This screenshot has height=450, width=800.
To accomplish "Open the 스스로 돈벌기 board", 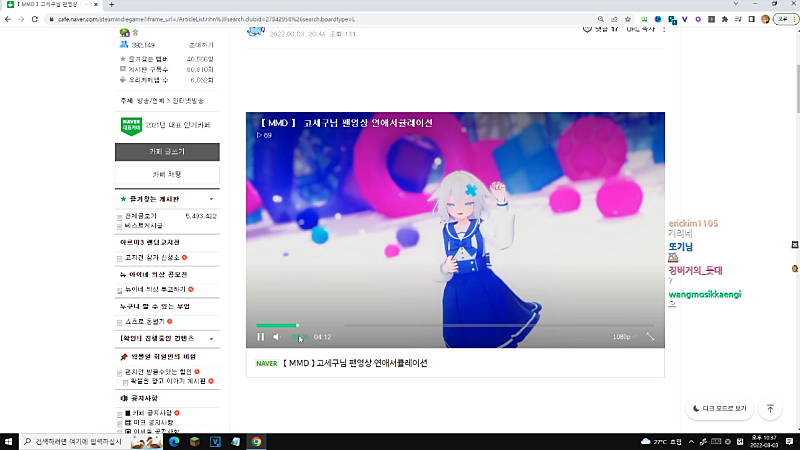I will tap(145, 321).
